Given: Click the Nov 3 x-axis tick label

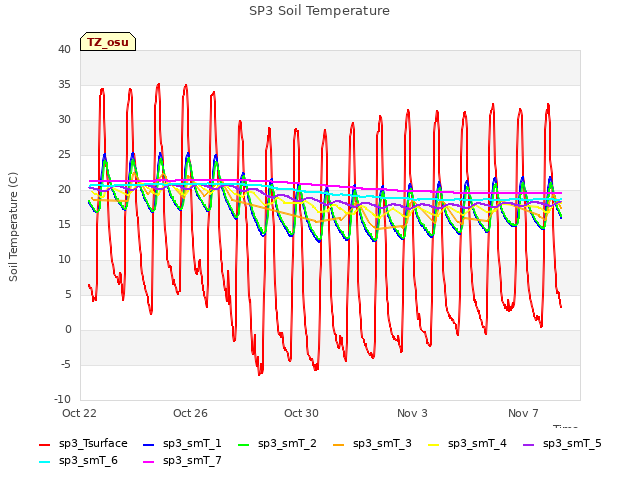Looking at the screenshot, I should point(412,413).
